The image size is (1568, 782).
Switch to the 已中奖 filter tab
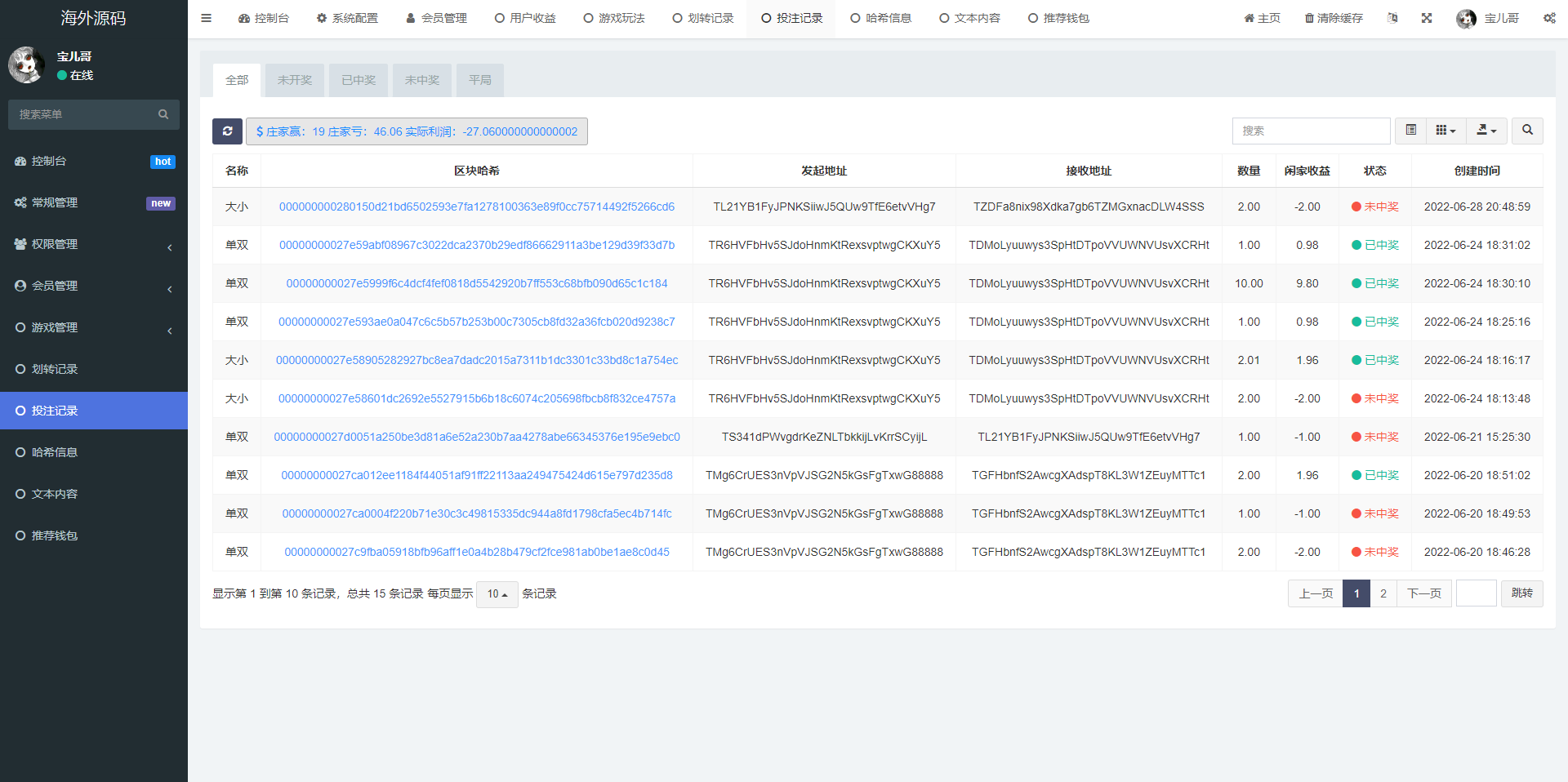tap(359, 80)
